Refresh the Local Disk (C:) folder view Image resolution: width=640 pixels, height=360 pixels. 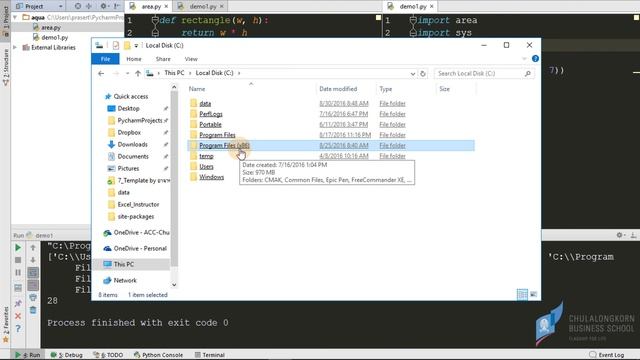click(x=423, y=73)
